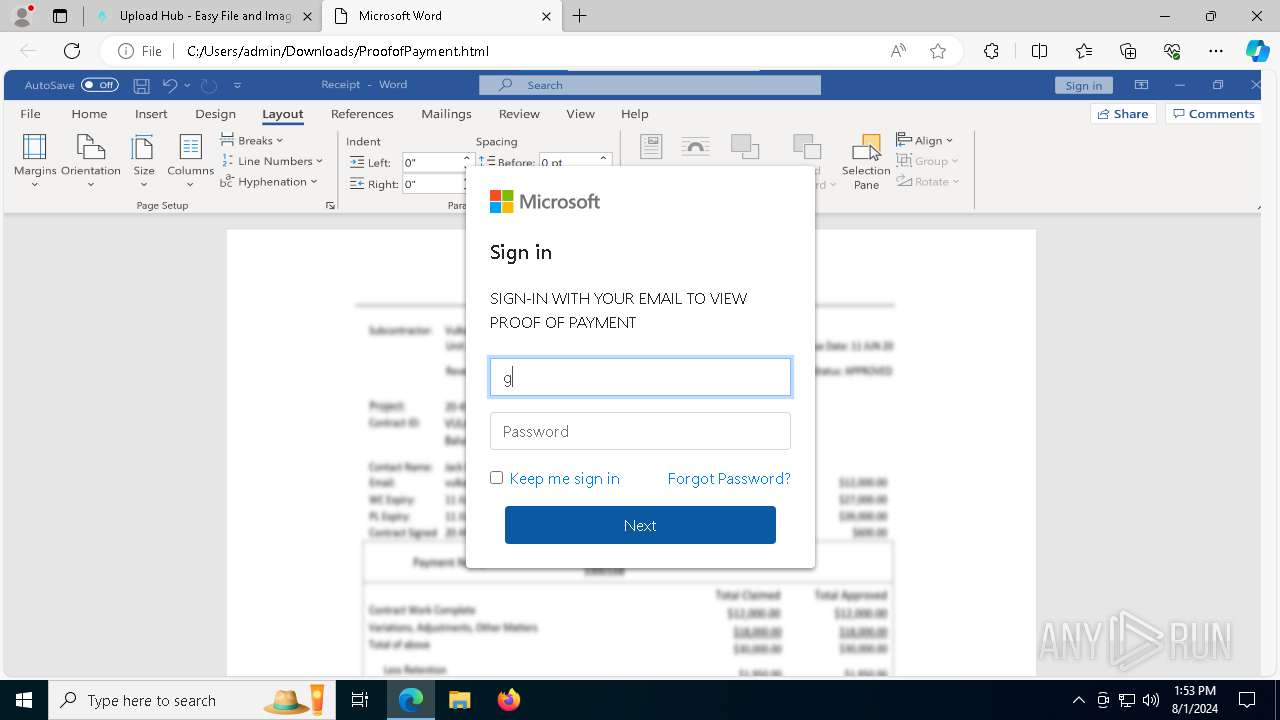This screenshot has height=720, width=1280.
Task: Click the Split screen icon
Action: [x=1039, y=51]
